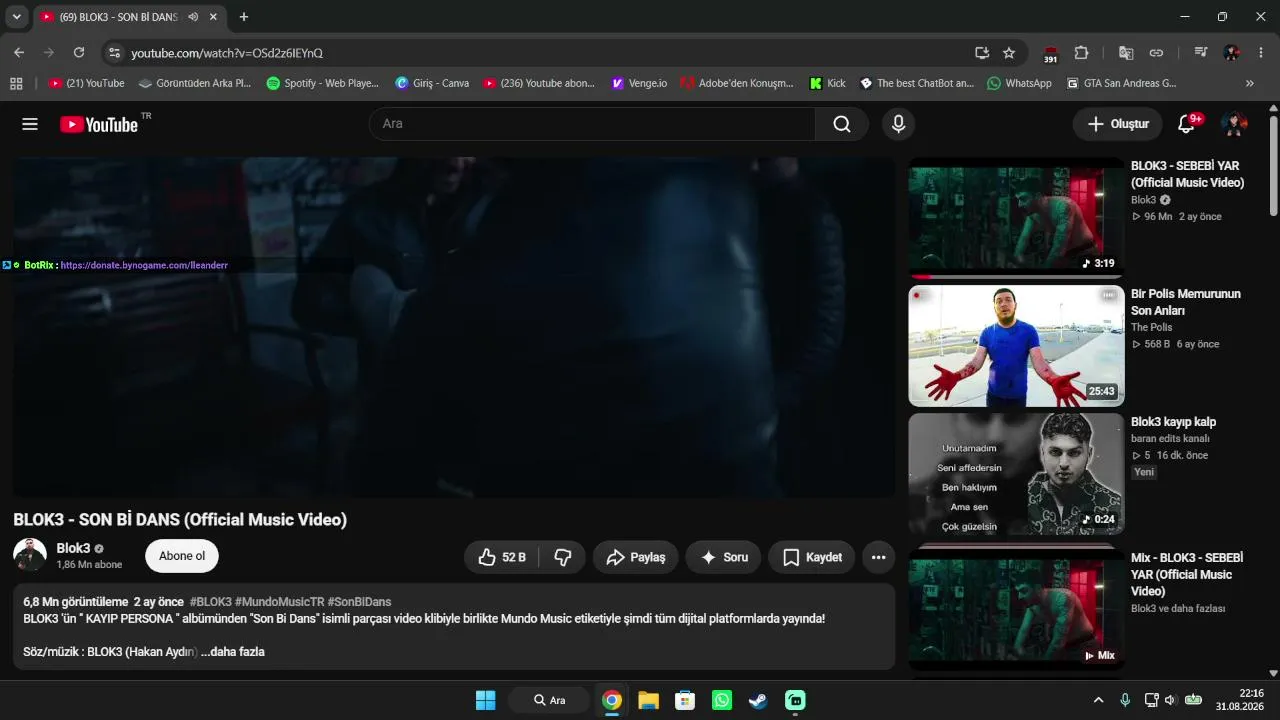
Task: Play Blok3 kayıp kalp thumbnail
Action: tap(1016, 474)
